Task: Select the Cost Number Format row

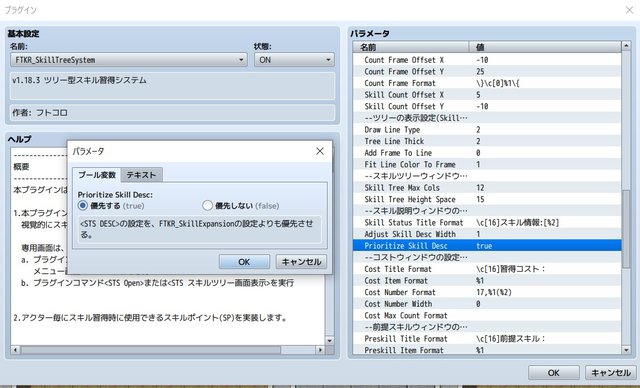Action: [487, 292]
